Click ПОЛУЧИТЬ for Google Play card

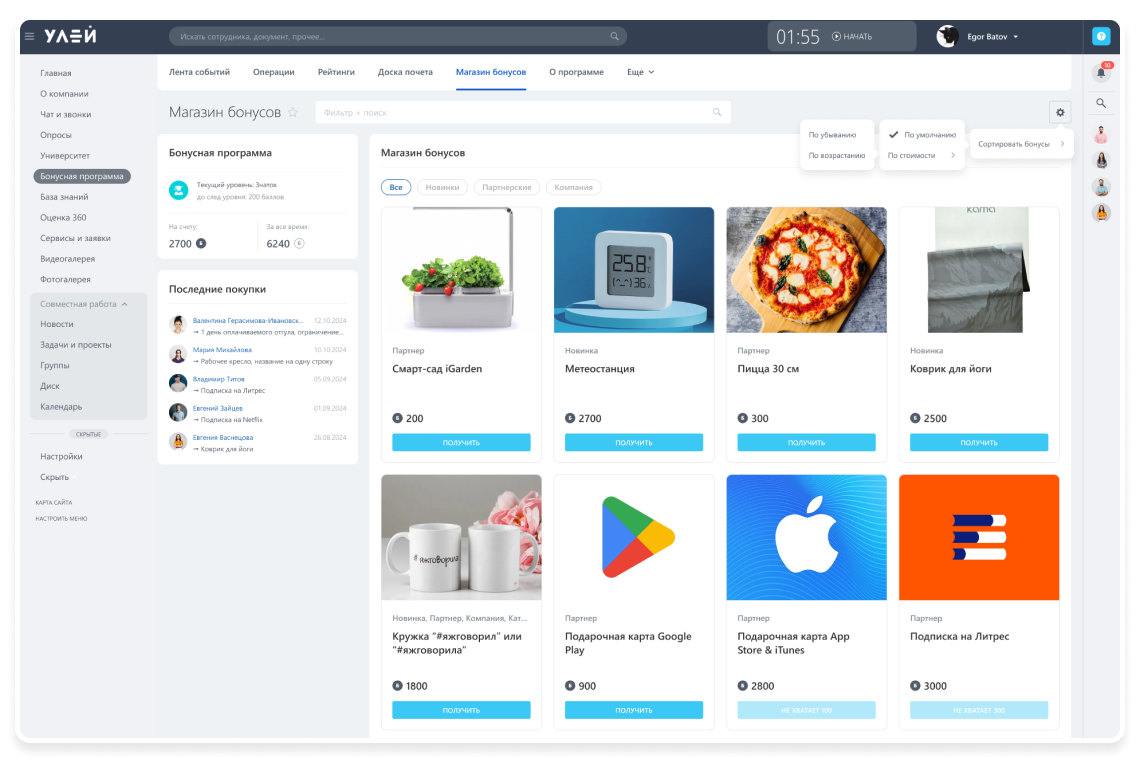point(633,709)
